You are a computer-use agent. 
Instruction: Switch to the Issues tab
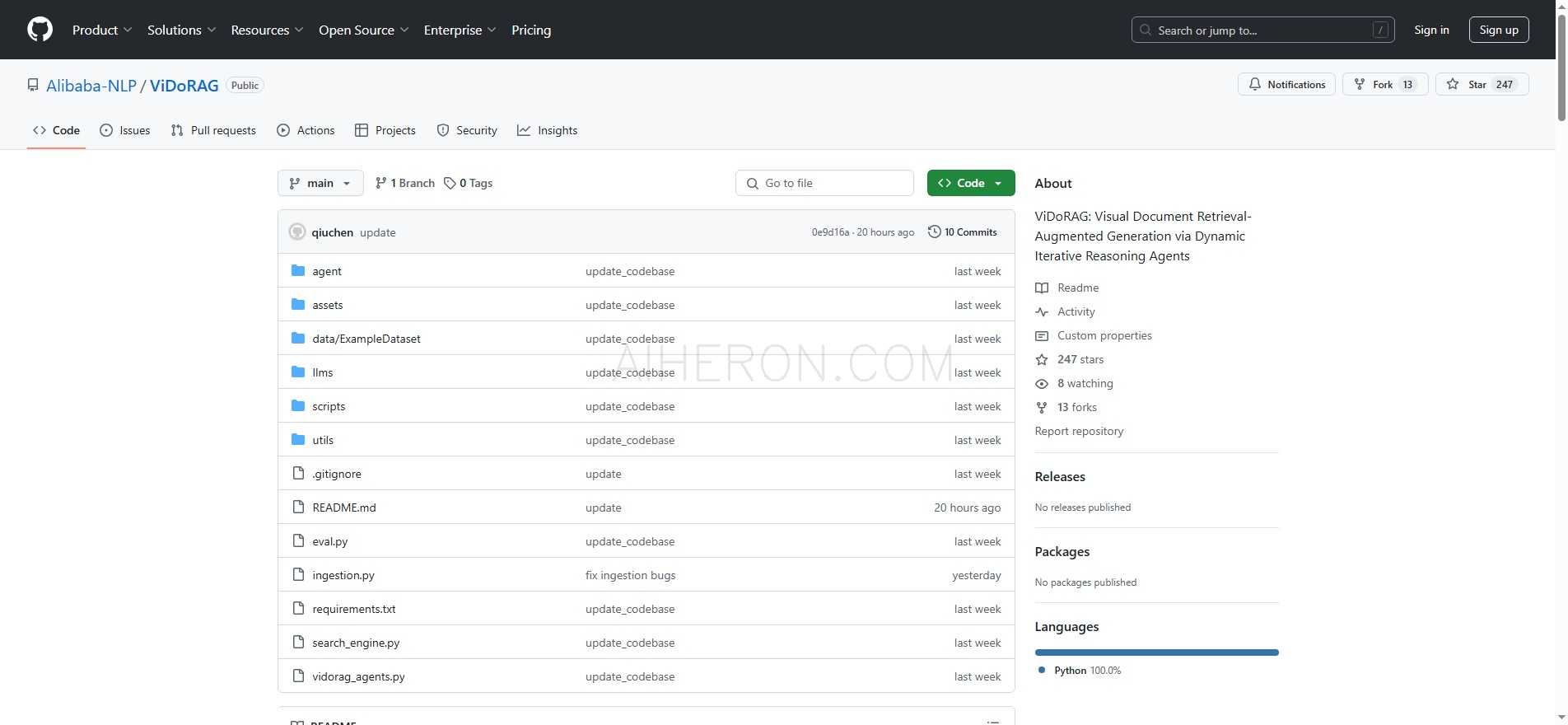coord(125,130)
